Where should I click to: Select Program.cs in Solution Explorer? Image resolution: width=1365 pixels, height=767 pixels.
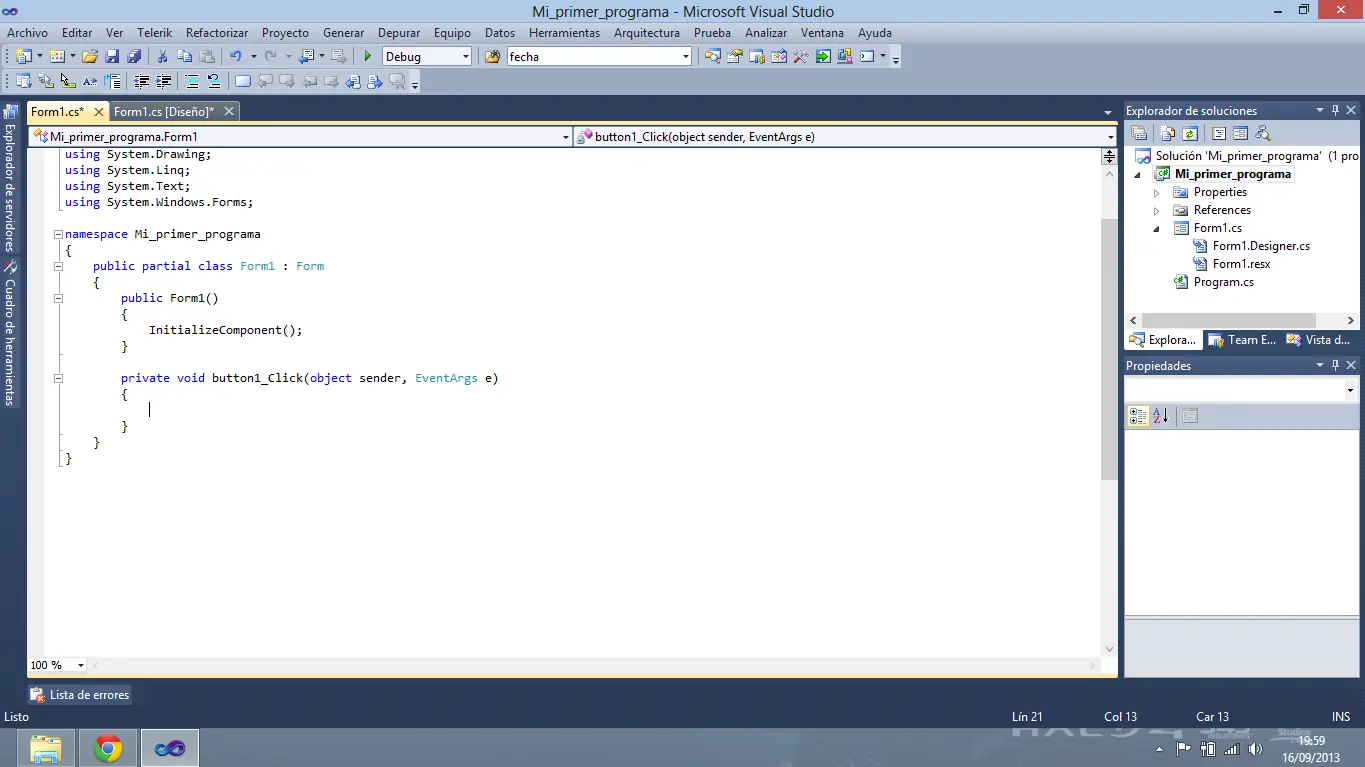[x=1223, y=282]
